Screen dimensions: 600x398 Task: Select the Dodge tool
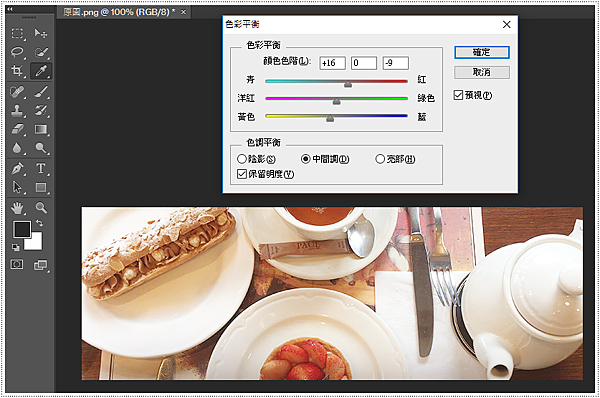(x=41, y=148)
